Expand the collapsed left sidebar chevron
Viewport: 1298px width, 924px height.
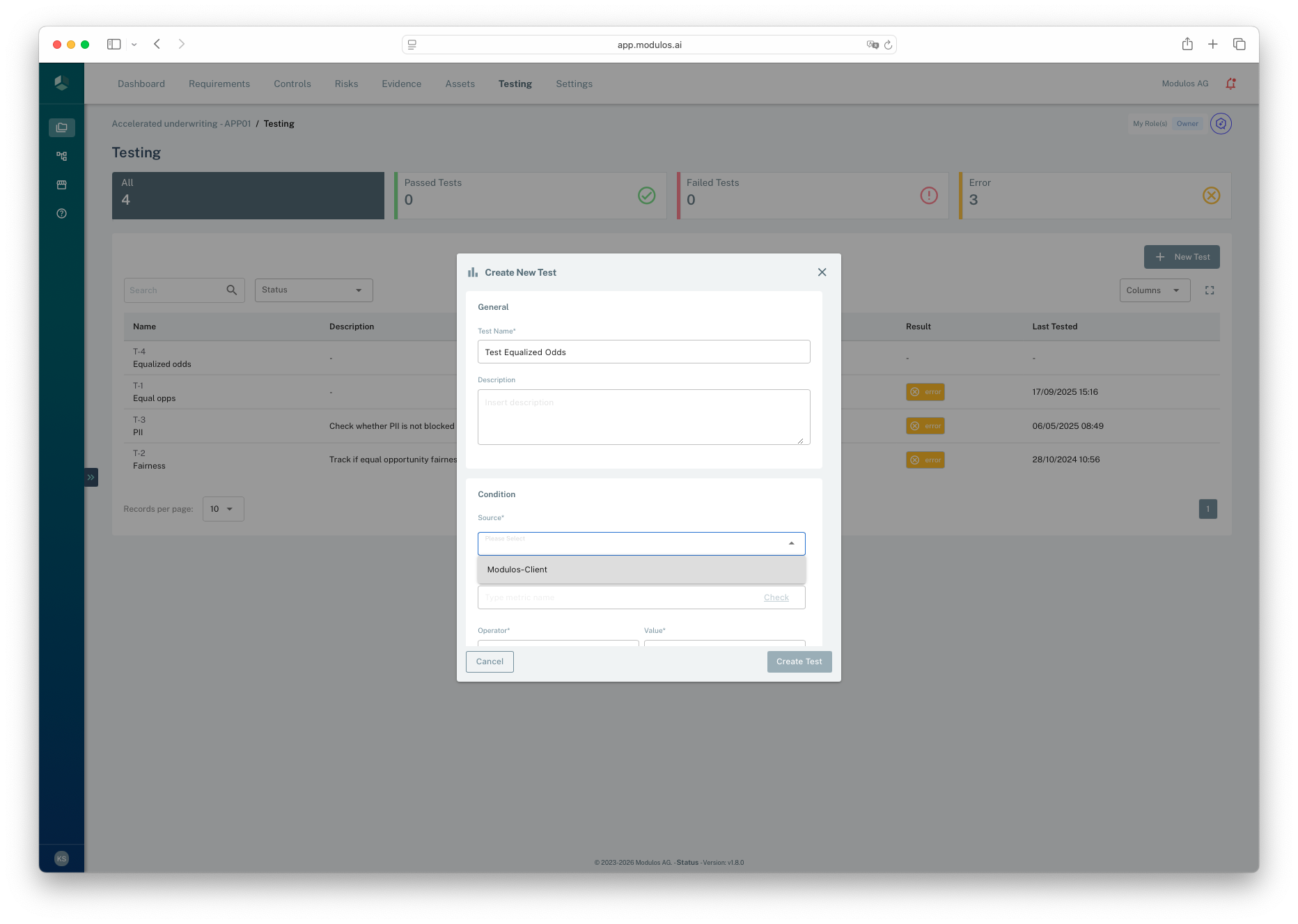tap(91, 477)
